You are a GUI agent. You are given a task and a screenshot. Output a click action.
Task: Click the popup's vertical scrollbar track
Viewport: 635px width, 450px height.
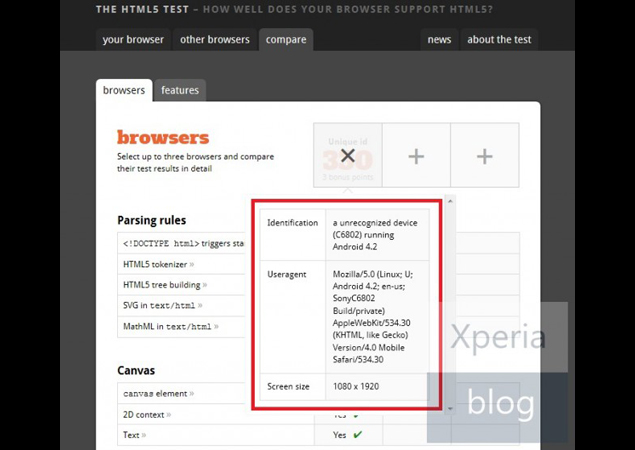pos(449,300)
